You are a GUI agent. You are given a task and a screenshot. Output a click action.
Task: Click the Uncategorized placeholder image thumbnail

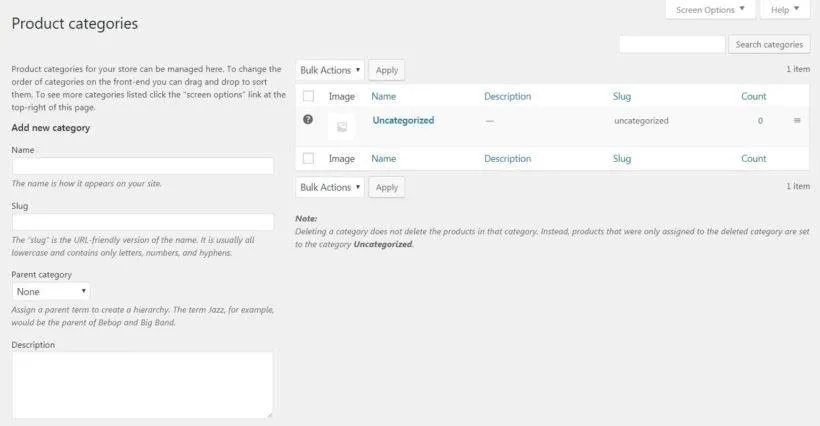(x=342, y=127)
